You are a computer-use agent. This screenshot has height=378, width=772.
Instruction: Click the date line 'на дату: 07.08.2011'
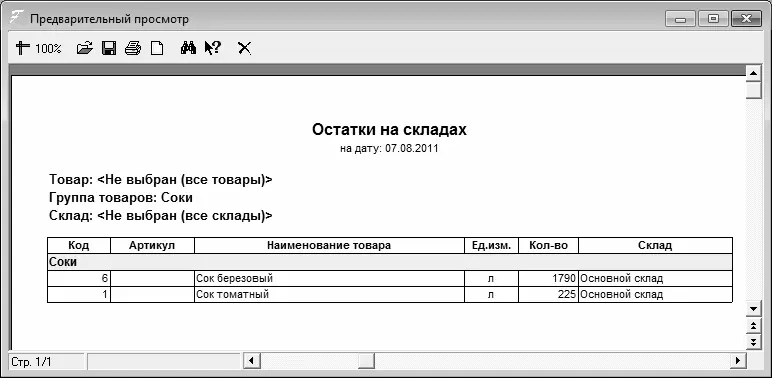(x=389, y=149)
